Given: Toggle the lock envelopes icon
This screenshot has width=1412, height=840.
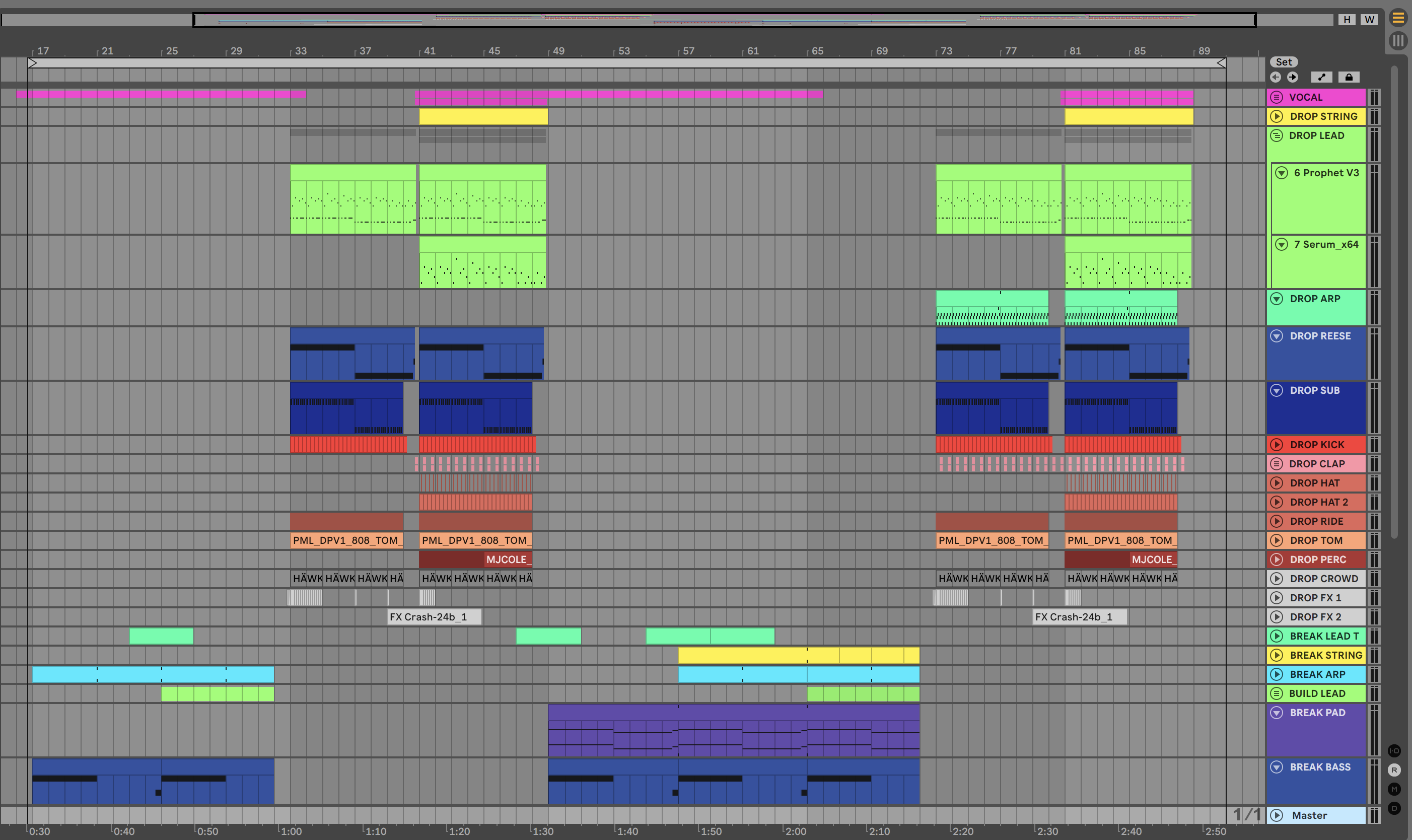Looking at the screenshot, I should (1349, 77).
